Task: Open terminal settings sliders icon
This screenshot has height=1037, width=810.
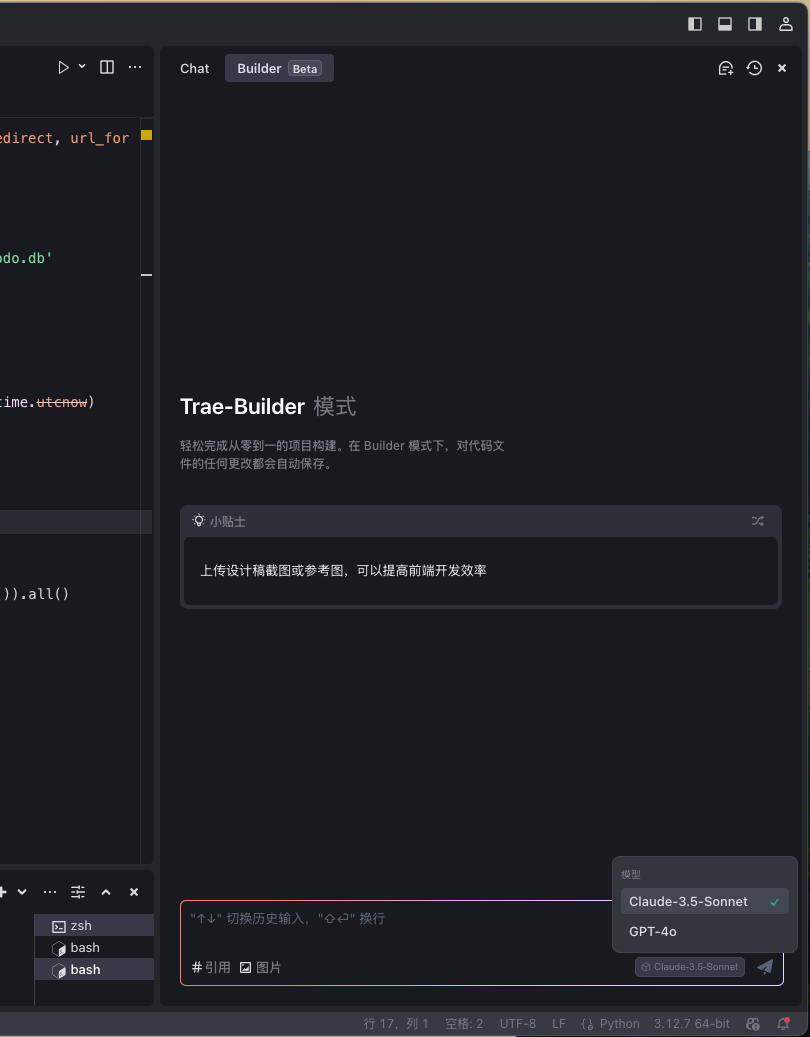Action: [x=78, y=892]
